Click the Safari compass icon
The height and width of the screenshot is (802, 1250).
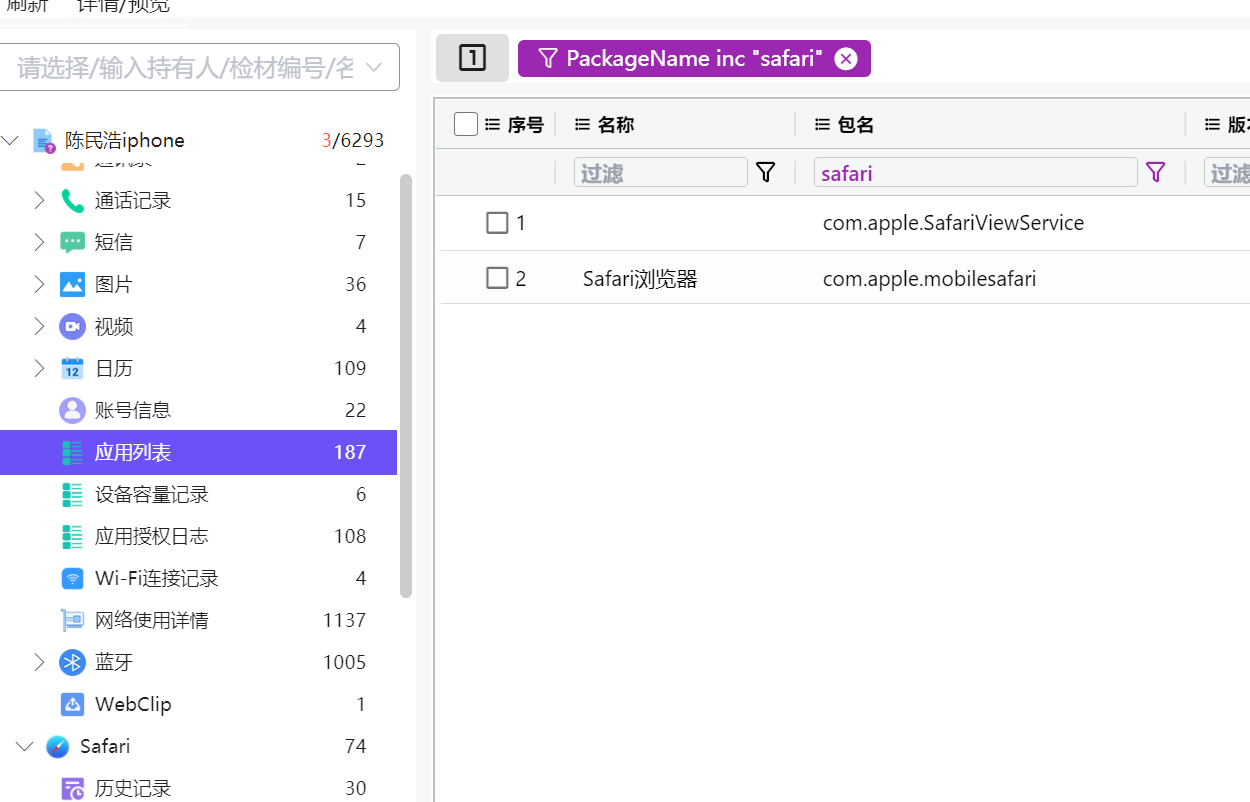coord(58,746)
